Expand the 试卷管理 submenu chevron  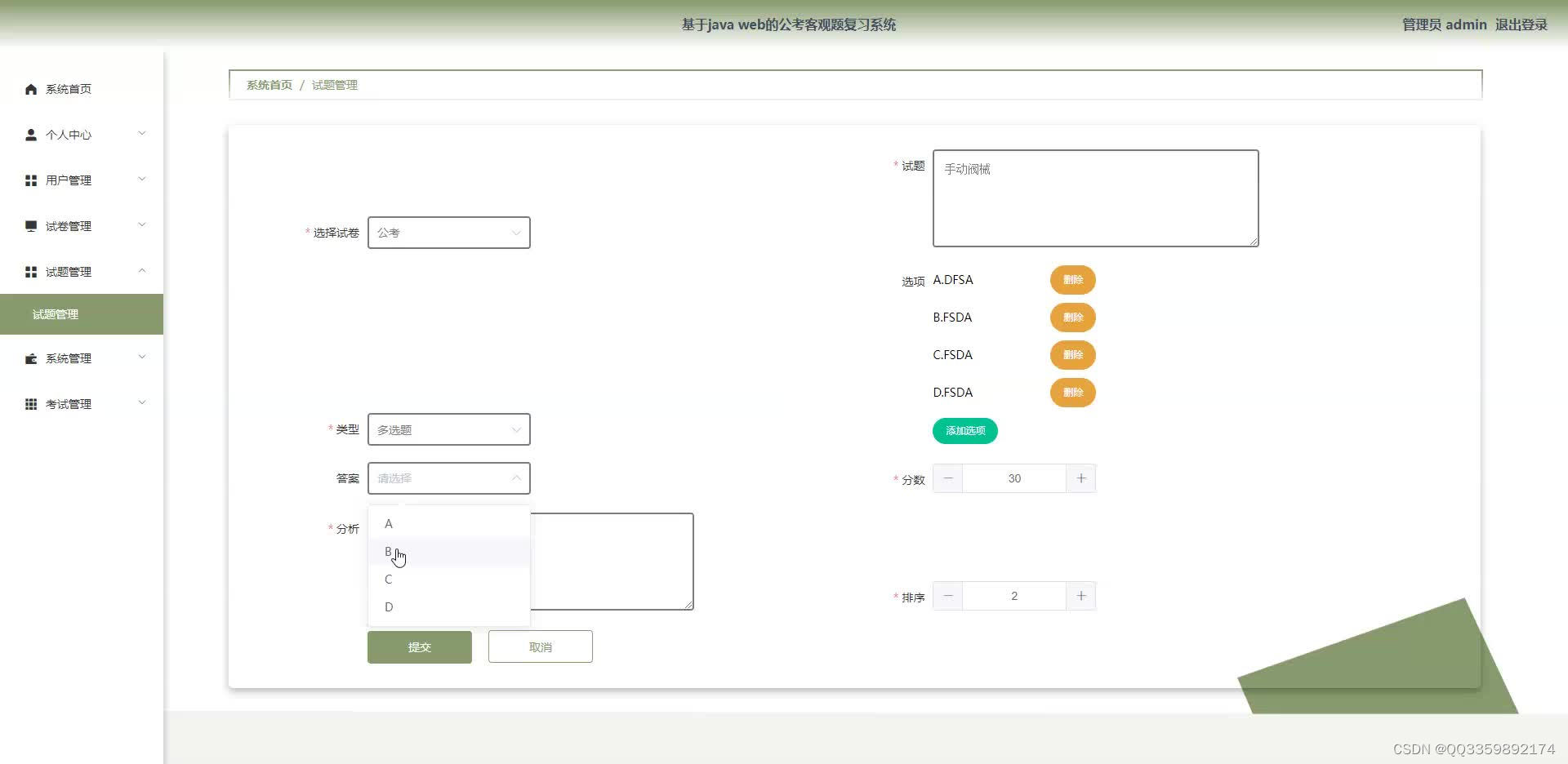(142, 225)
